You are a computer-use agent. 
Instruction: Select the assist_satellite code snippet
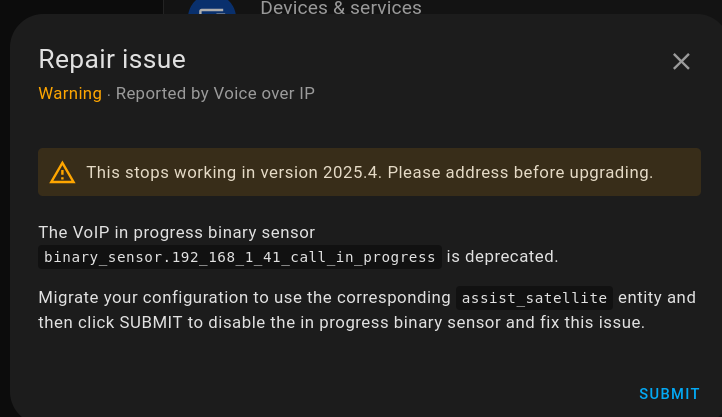coord(533,298)
